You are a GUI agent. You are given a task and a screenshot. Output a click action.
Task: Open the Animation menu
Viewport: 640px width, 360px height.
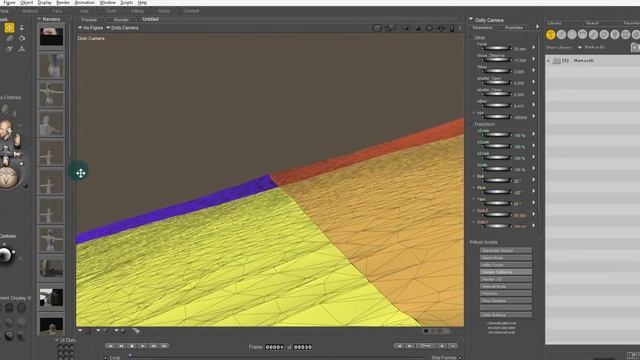point(84,2)
